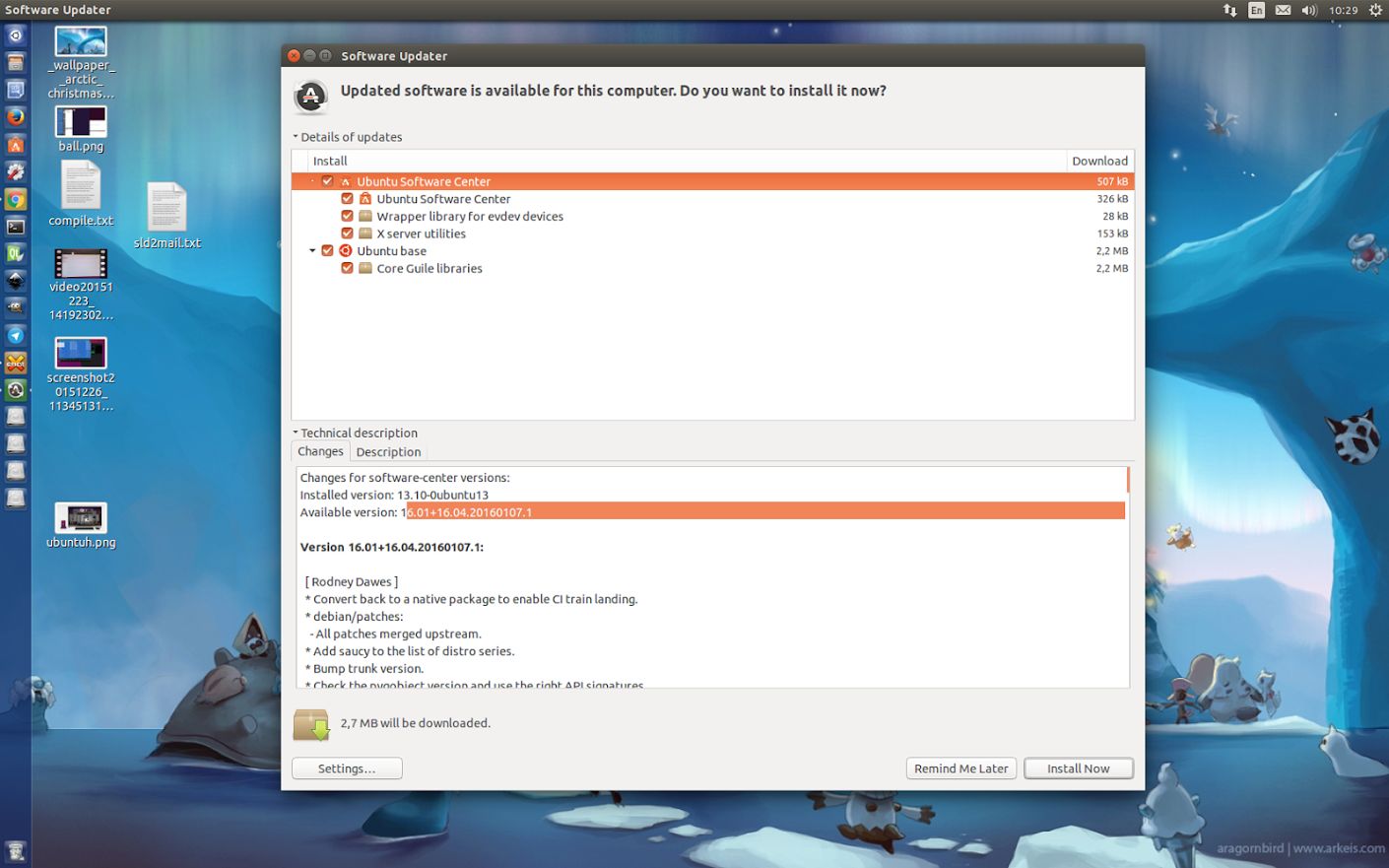Uncheck the Core Guile libraries checkbox
This screenshot has height=868, width=1389.
coord(347,268)
